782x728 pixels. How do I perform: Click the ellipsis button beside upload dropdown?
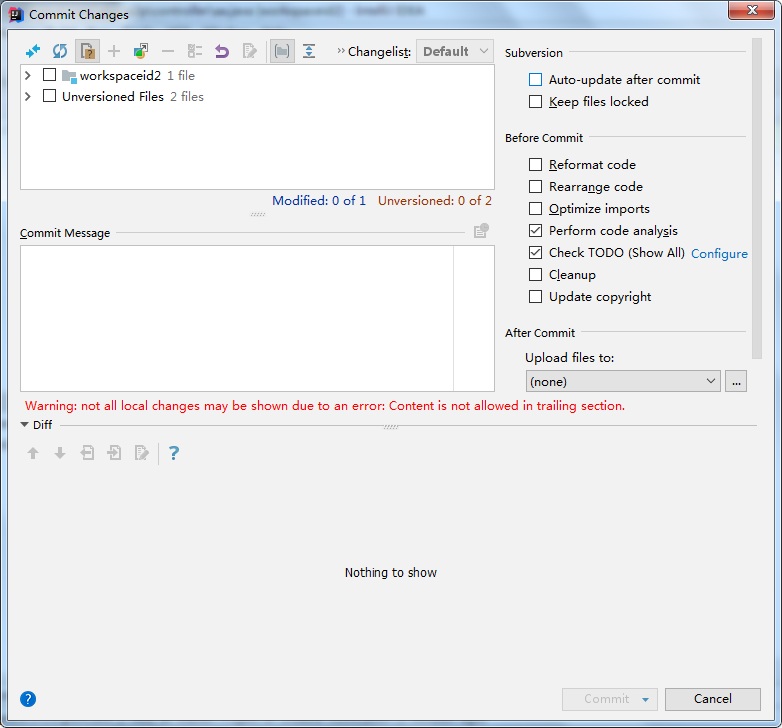pyautogui.click(x=736, y=381)
